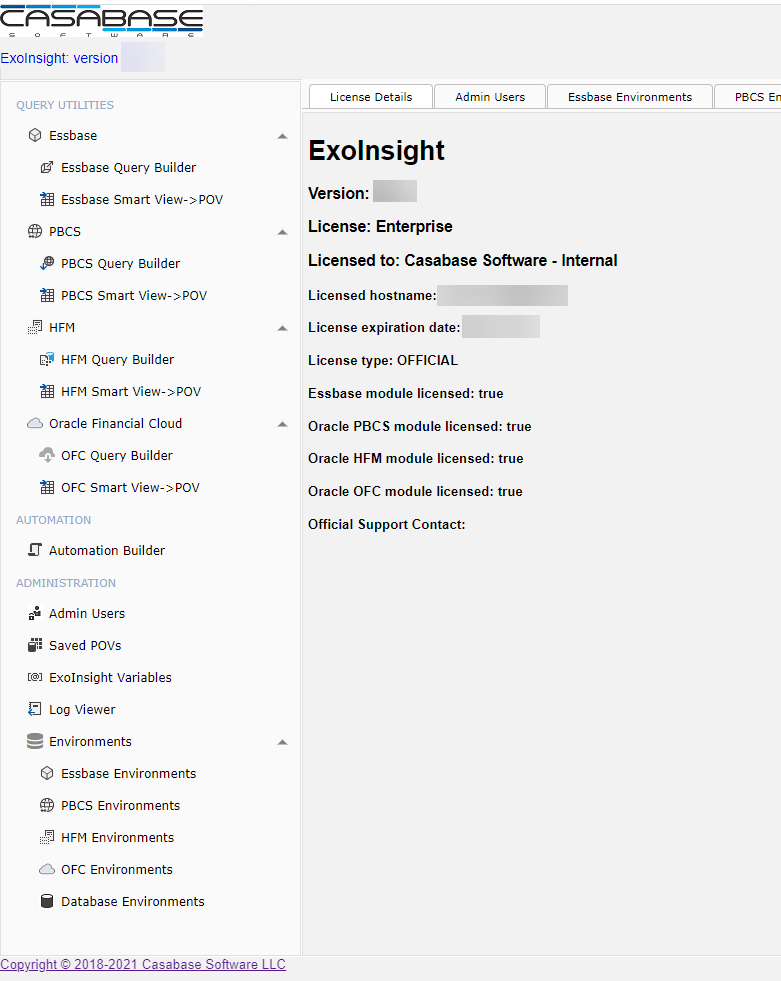Open Database Environments
Viewport: 781px width, 981px height.
tap(133, 901)
